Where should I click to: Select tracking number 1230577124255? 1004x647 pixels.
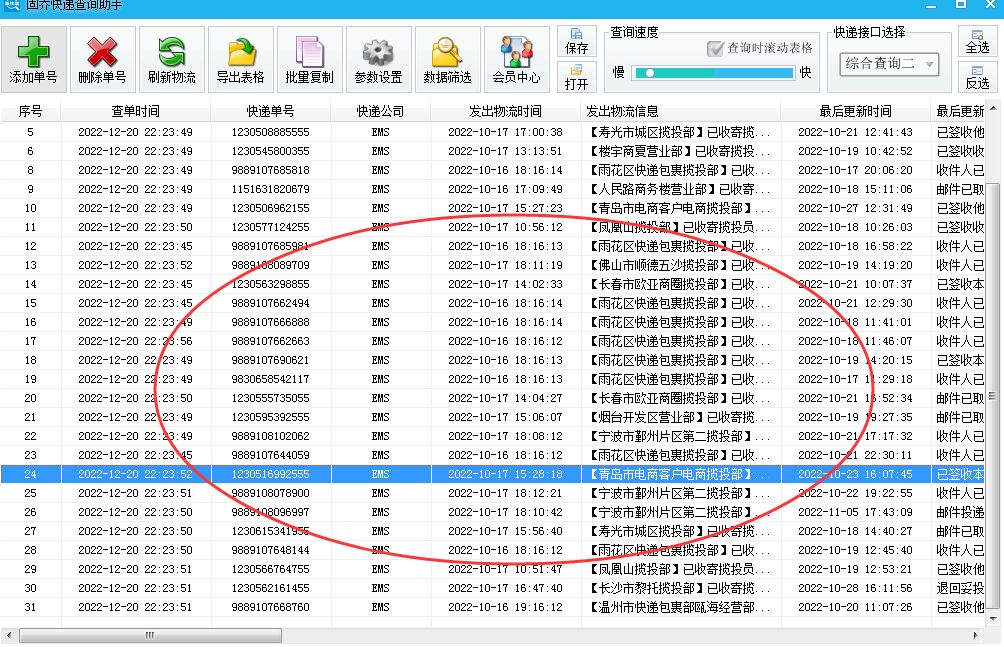pos(270,227)
